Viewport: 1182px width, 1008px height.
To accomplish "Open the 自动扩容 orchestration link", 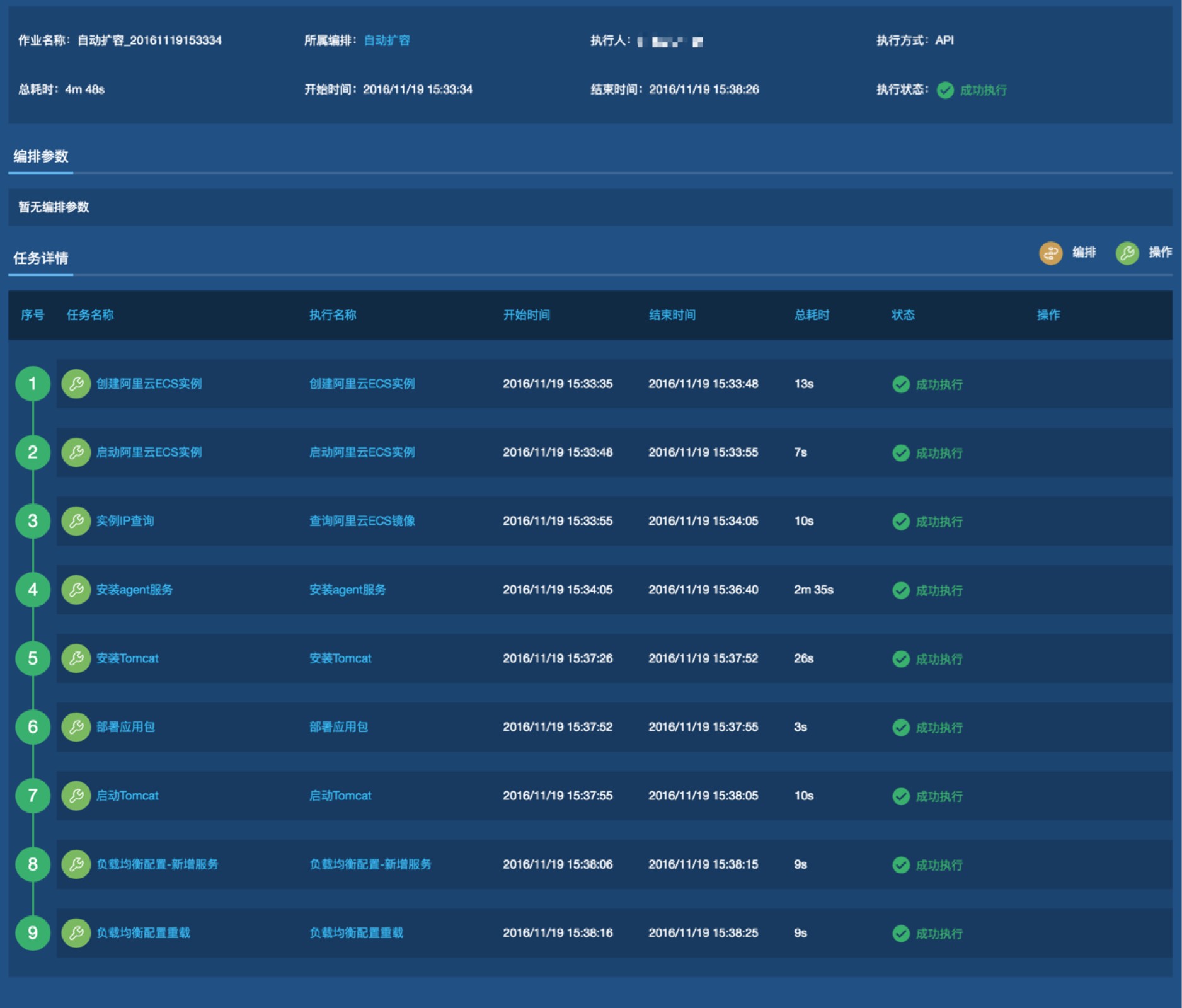I will 387,40.
